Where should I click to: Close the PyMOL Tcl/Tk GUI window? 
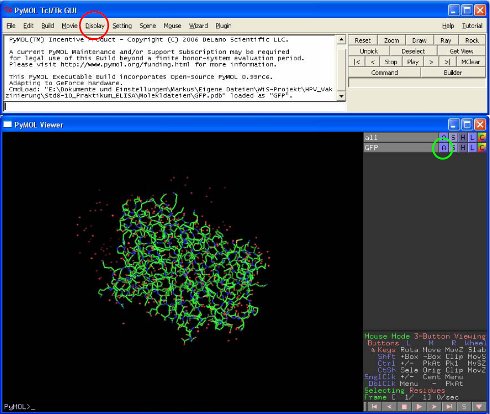click(x=480, y=10)
